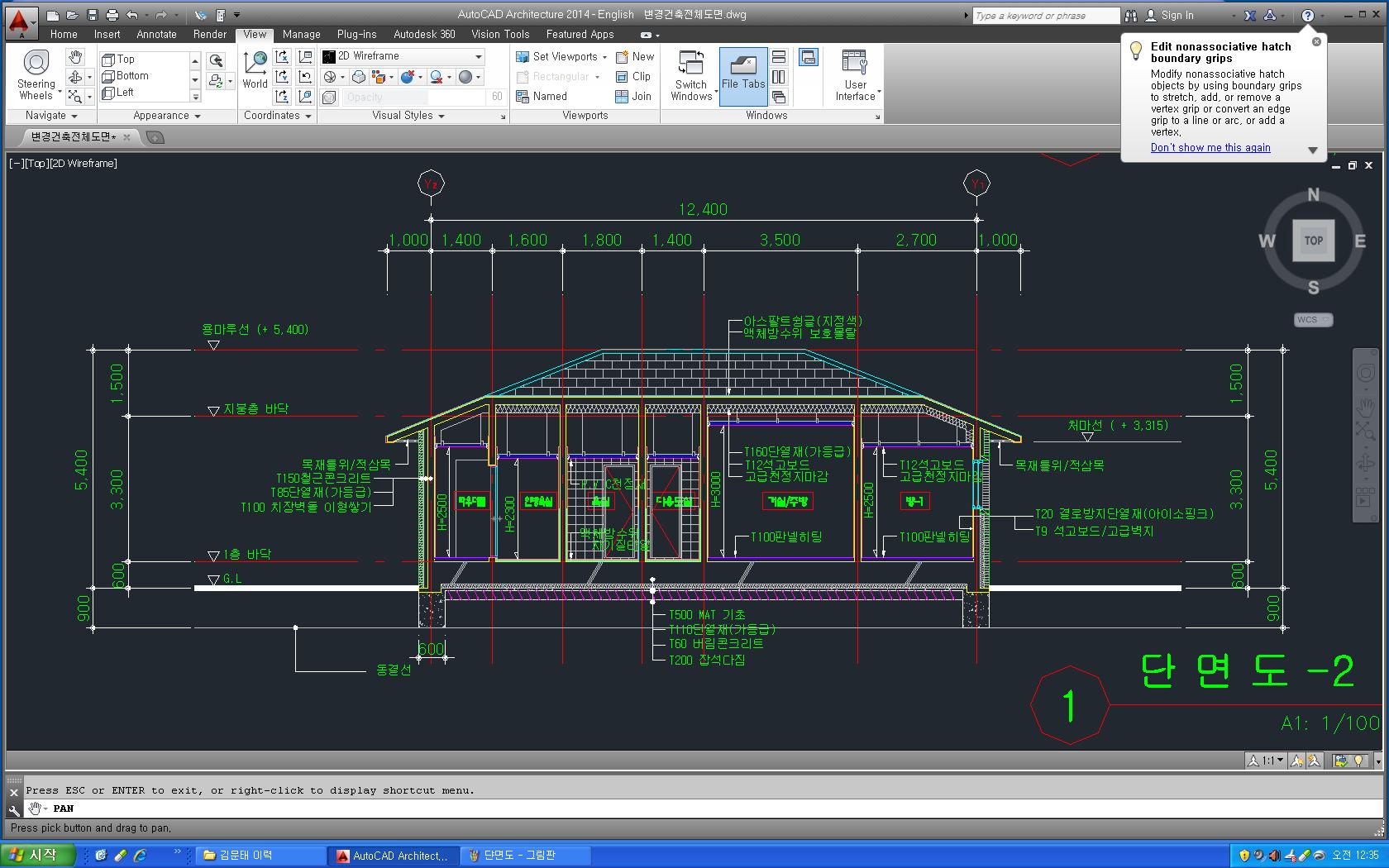Click the Switch Windows icon
The image size is (1389, 868).
pyautogui.click(x=691, y=74)
